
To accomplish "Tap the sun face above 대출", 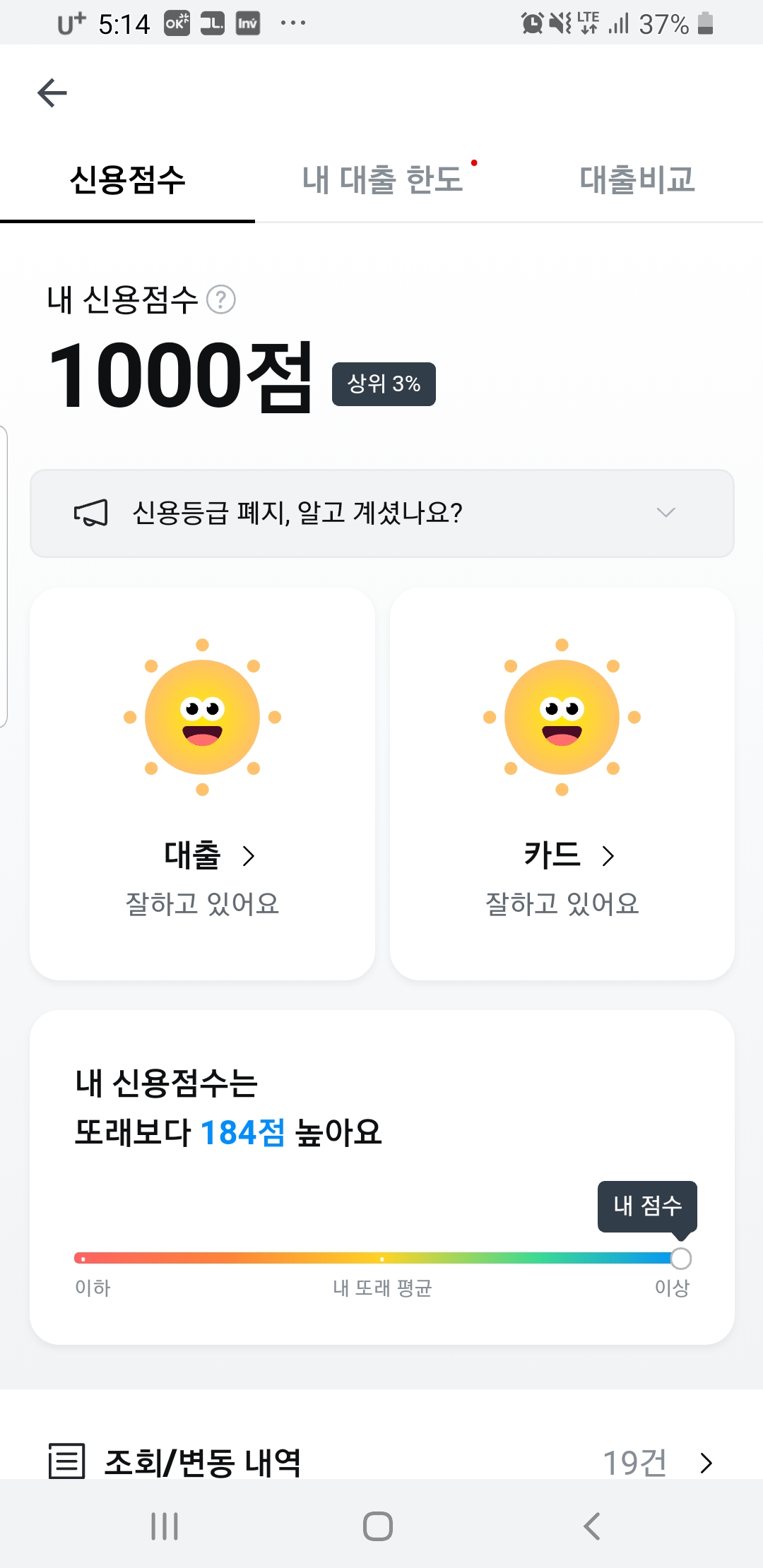I will (203, 717).
